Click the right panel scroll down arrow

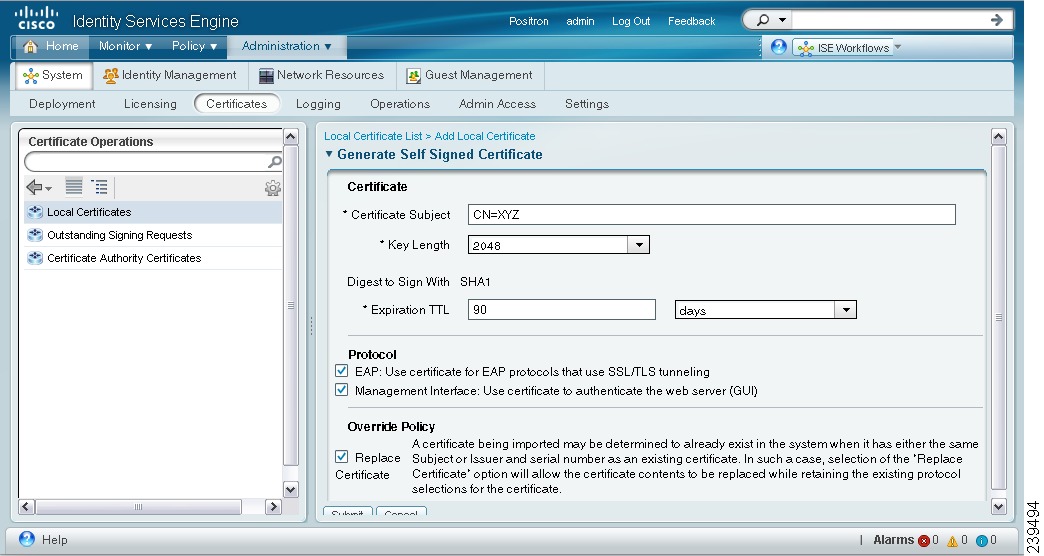[998, 507]
